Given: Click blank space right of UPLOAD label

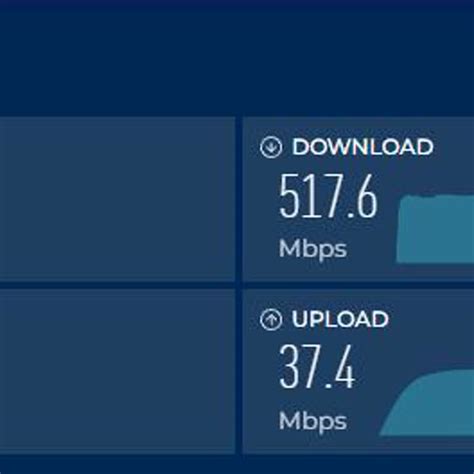Looking at the screenshot, I should click(432, 319).
